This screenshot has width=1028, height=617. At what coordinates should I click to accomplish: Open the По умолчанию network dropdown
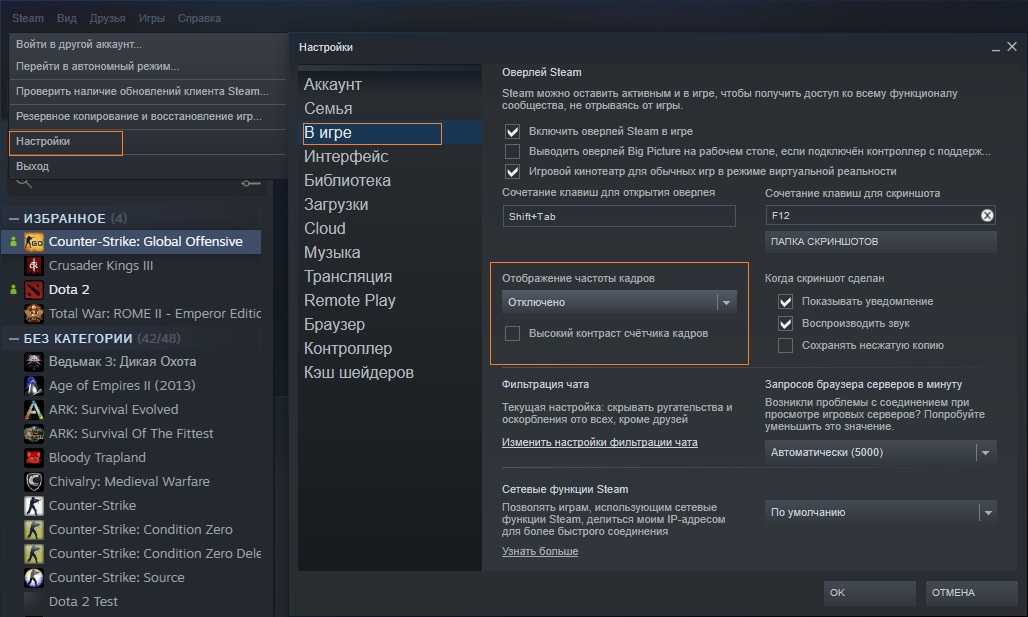click(880, 512)
